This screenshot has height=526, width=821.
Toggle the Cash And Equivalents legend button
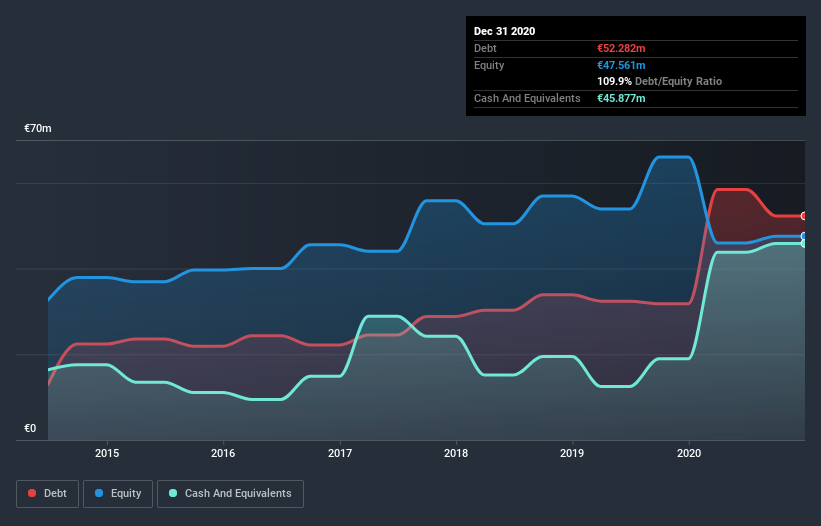click(x=230, y=494)
